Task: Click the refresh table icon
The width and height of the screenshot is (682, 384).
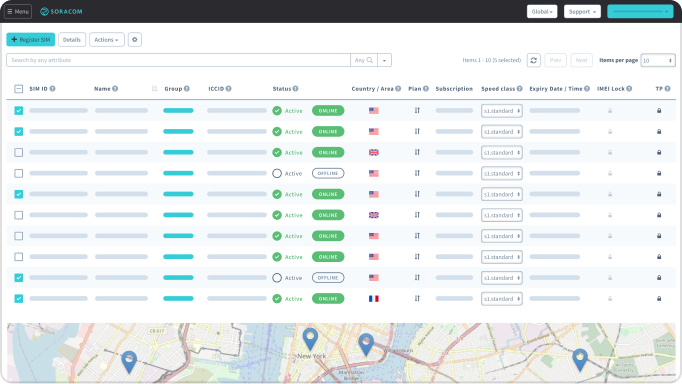Action: click(534, 60)
